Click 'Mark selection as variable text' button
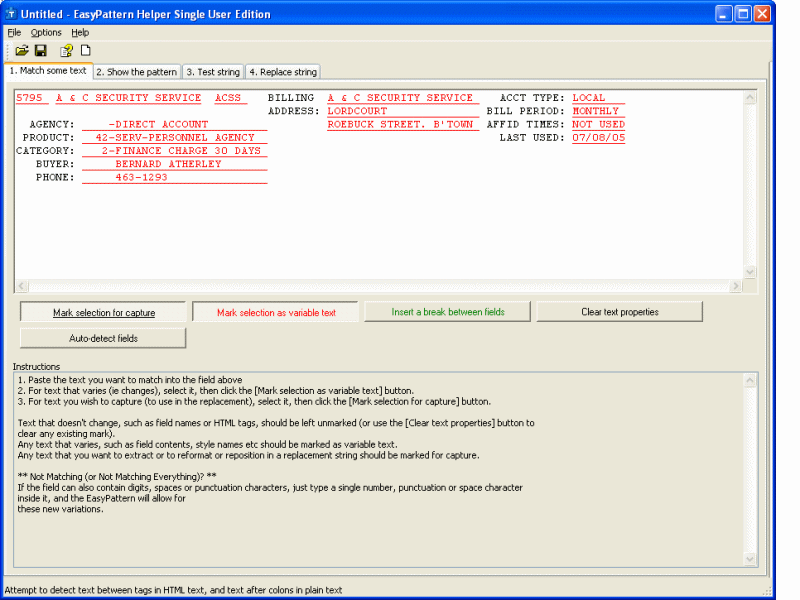The height and width of the screenshot is (600, 800). [x=275, y=311]
